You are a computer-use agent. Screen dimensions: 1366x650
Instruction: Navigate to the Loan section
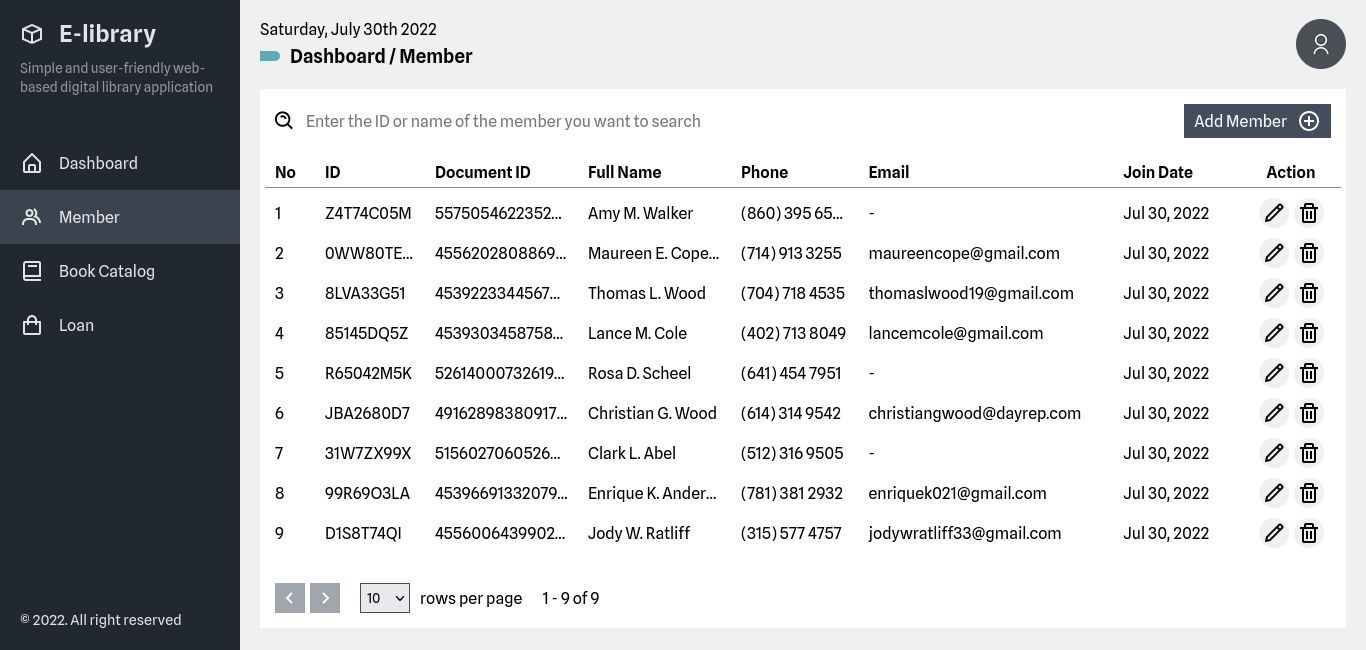[76, 325]
